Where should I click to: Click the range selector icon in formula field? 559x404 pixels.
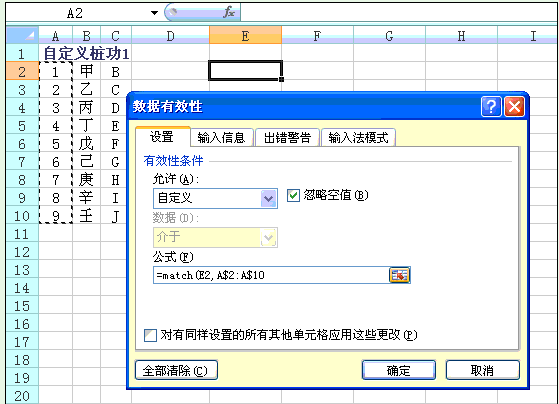point(399,275)
